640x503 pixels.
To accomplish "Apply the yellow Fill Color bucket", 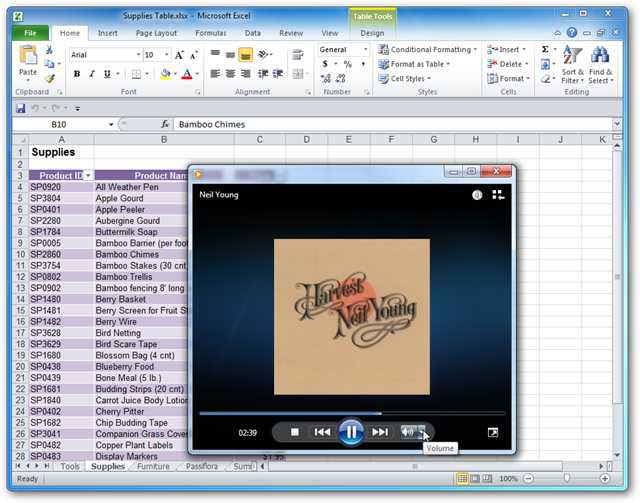I will (x=165, y=74).
